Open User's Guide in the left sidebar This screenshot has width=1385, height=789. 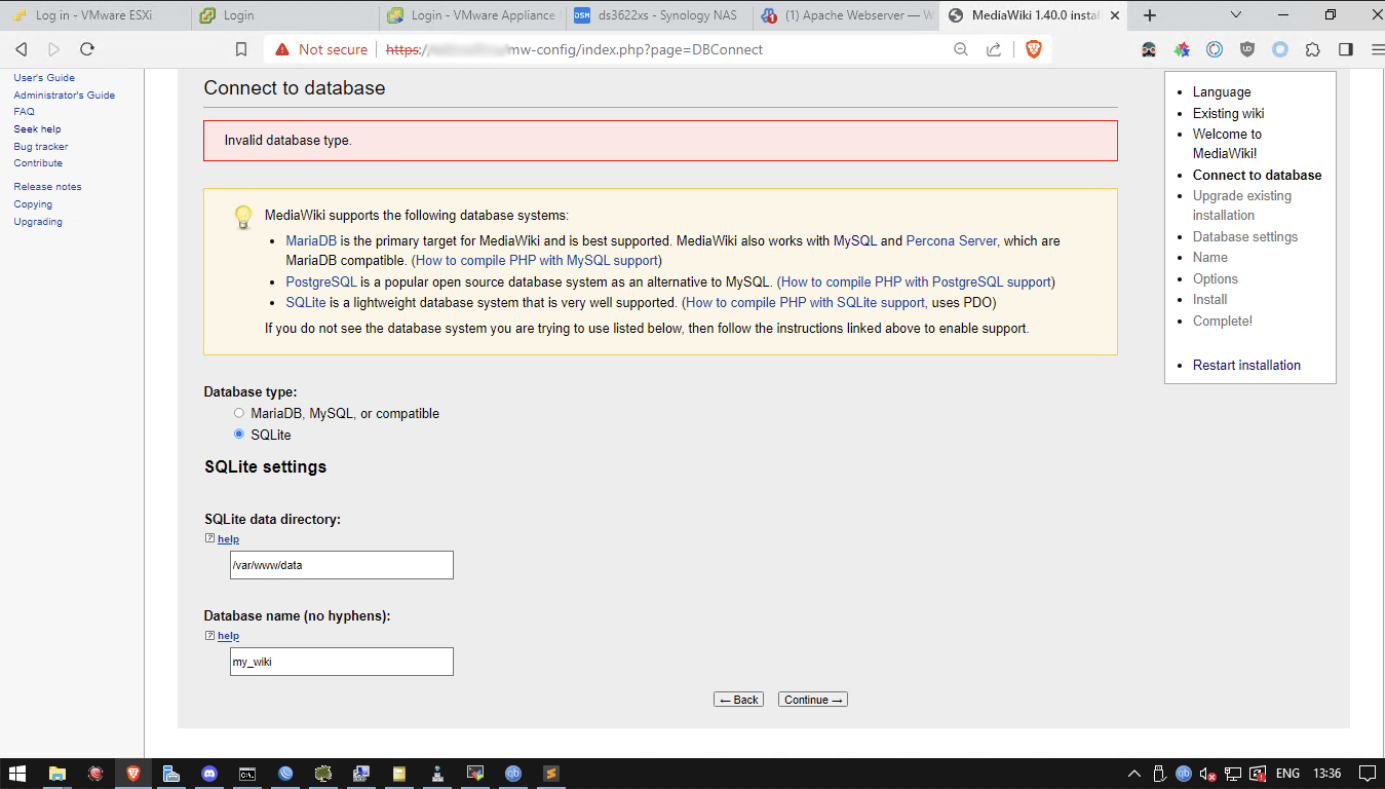(x=44, y=78)
